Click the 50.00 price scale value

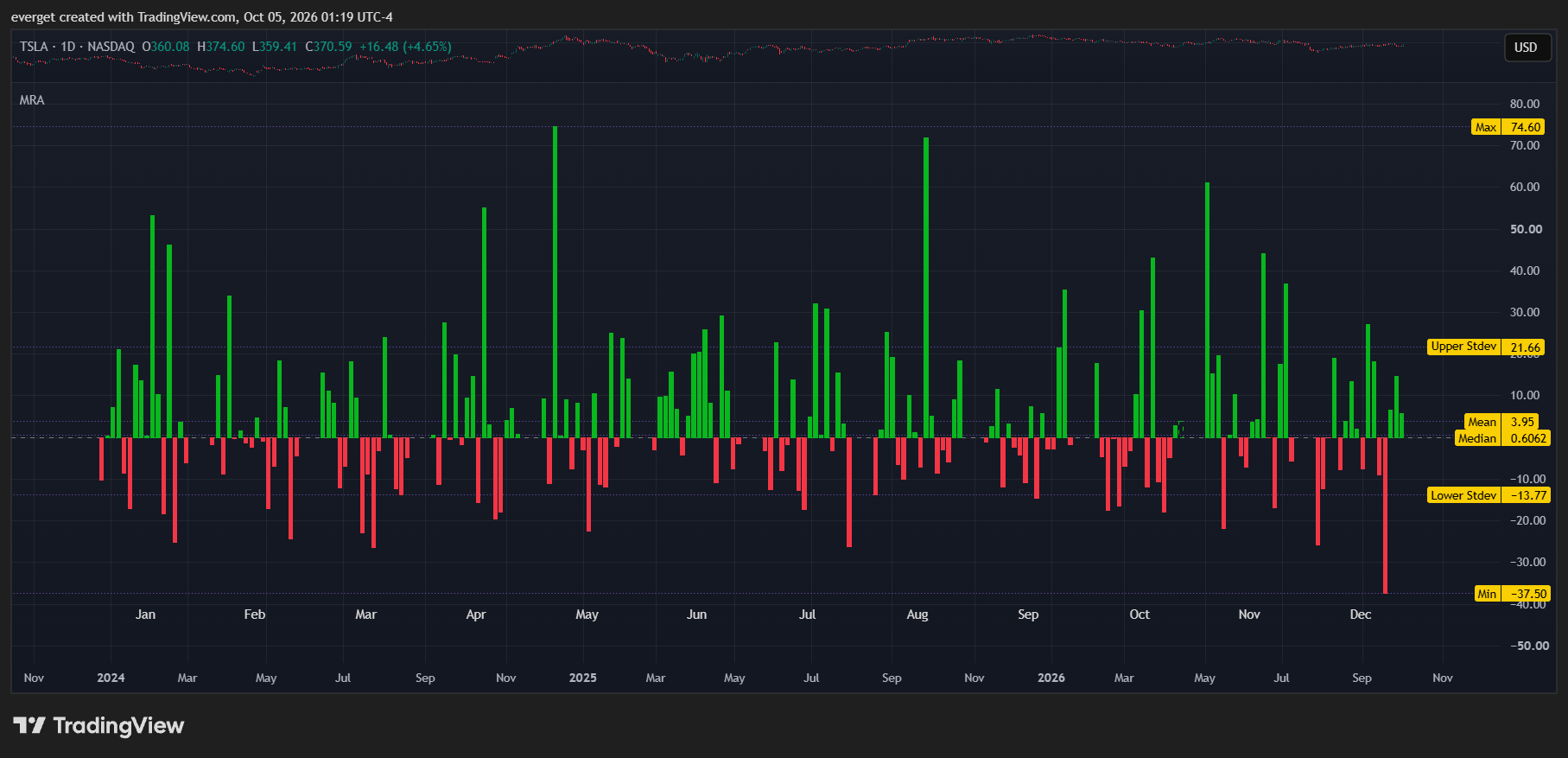(x=1526, y=229)
